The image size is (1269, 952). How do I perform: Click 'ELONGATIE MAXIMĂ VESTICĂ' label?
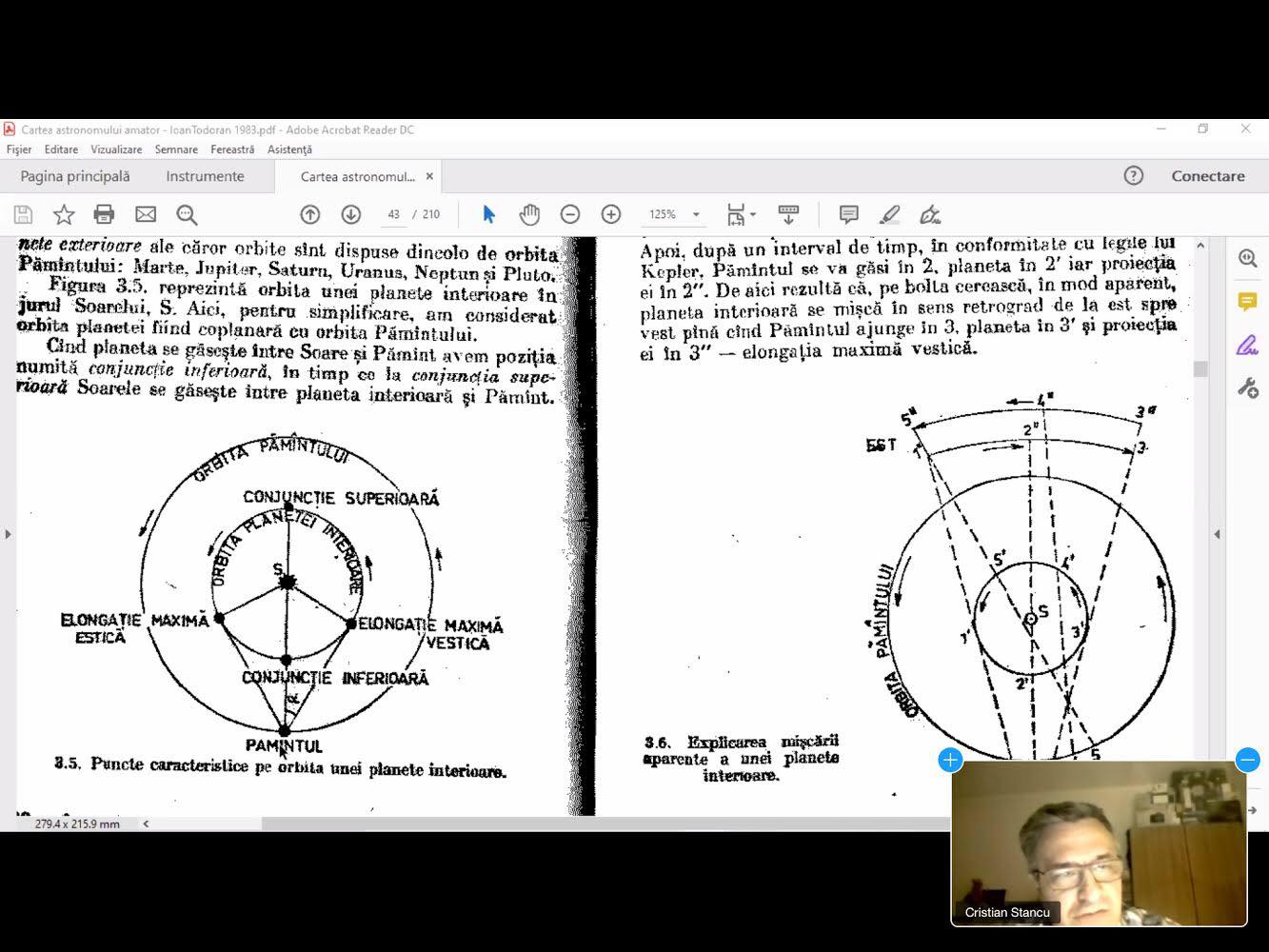431,634
